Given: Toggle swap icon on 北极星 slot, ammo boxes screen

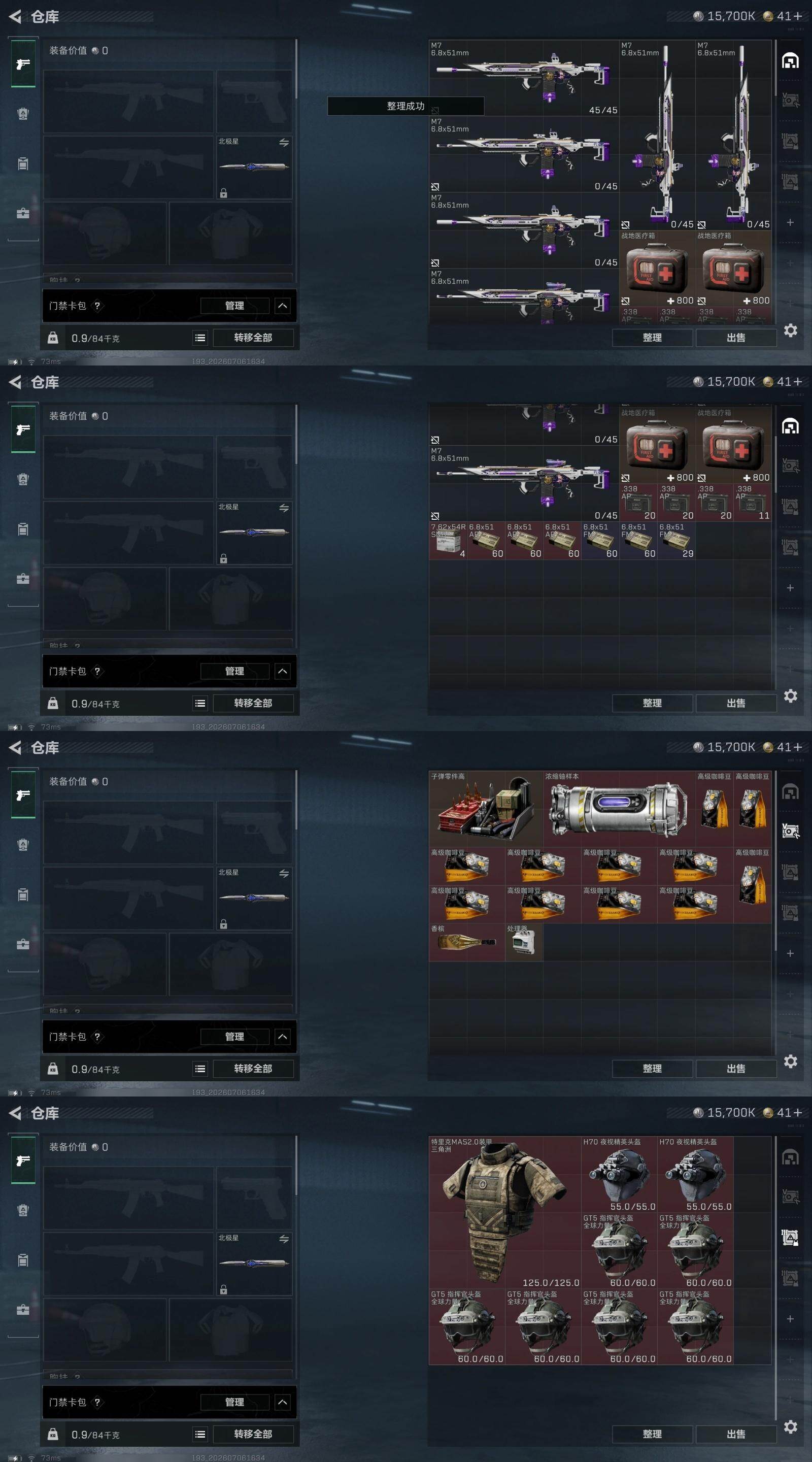Looking at the screenshot, I should coord(284,508).
